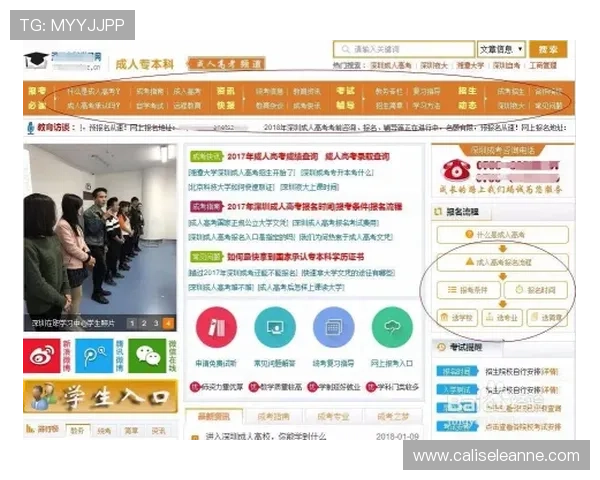Screen dimensions: 600x480
Task: Click the clock icon beside 考试提醒
Action: point(441,347)
